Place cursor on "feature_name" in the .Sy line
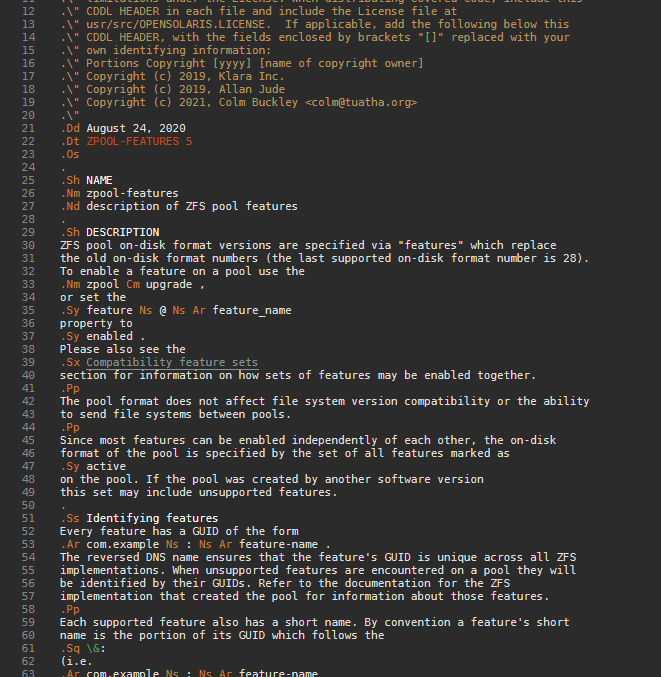661x677 pixels. click(252, 310)
